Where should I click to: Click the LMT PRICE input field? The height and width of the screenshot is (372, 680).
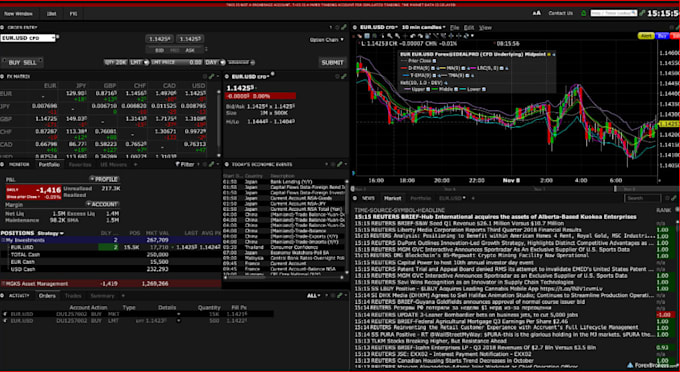click(176, 62)
